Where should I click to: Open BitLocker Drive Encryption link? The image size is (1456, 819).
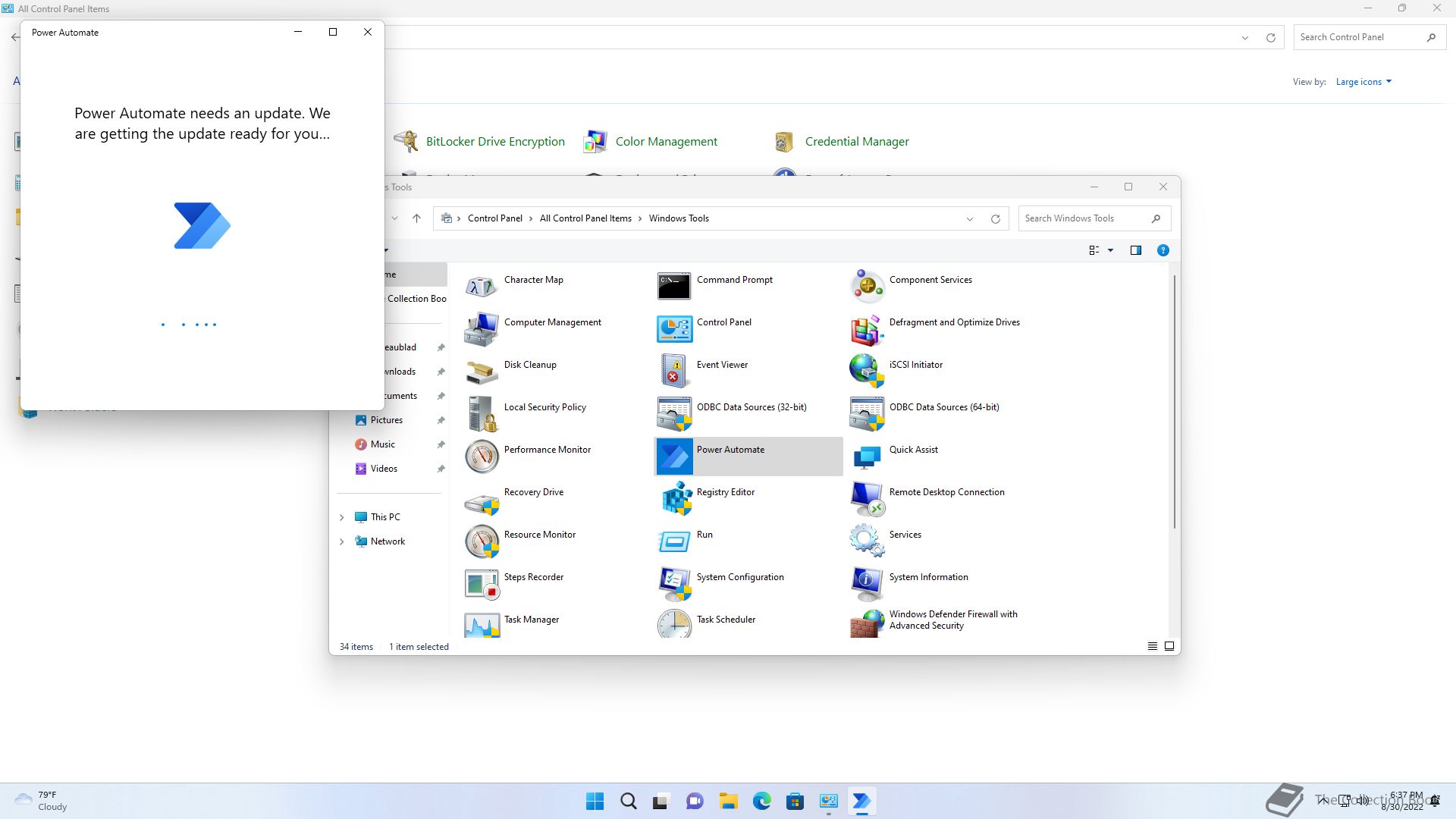click(x=495, y=142)
